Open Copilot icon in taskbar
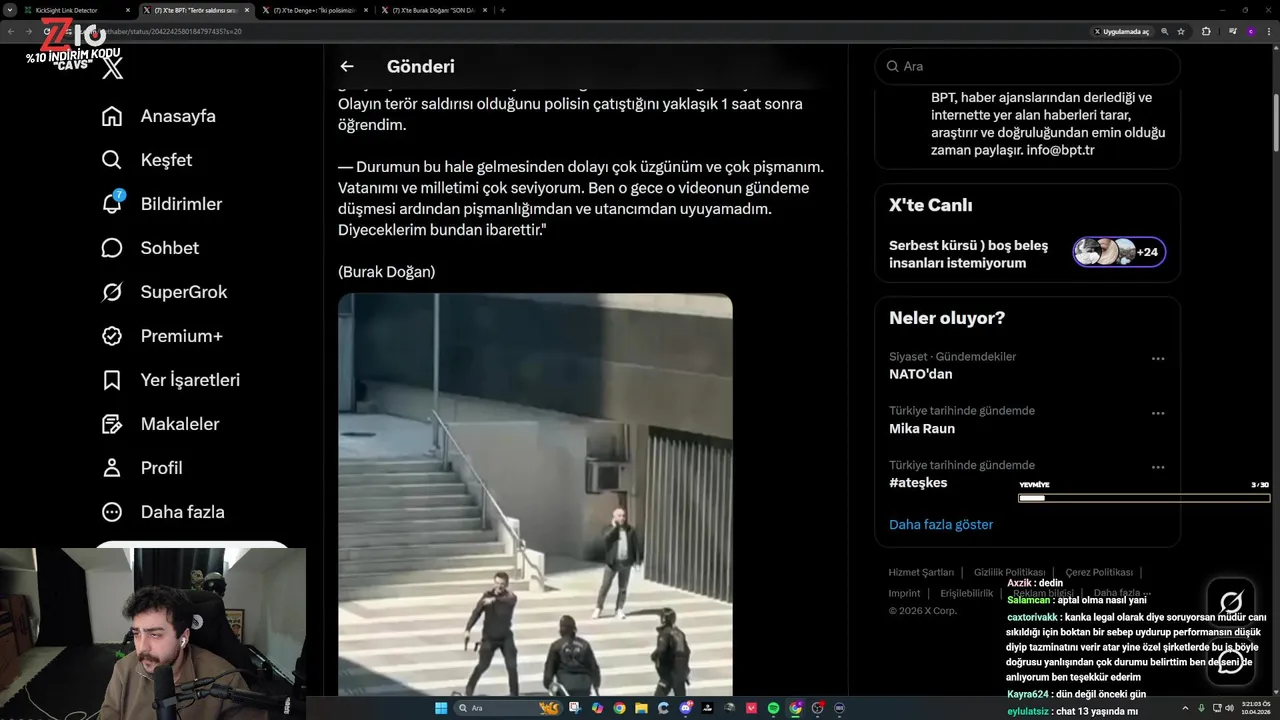The image size is (1280, 720). coord(597,708)
